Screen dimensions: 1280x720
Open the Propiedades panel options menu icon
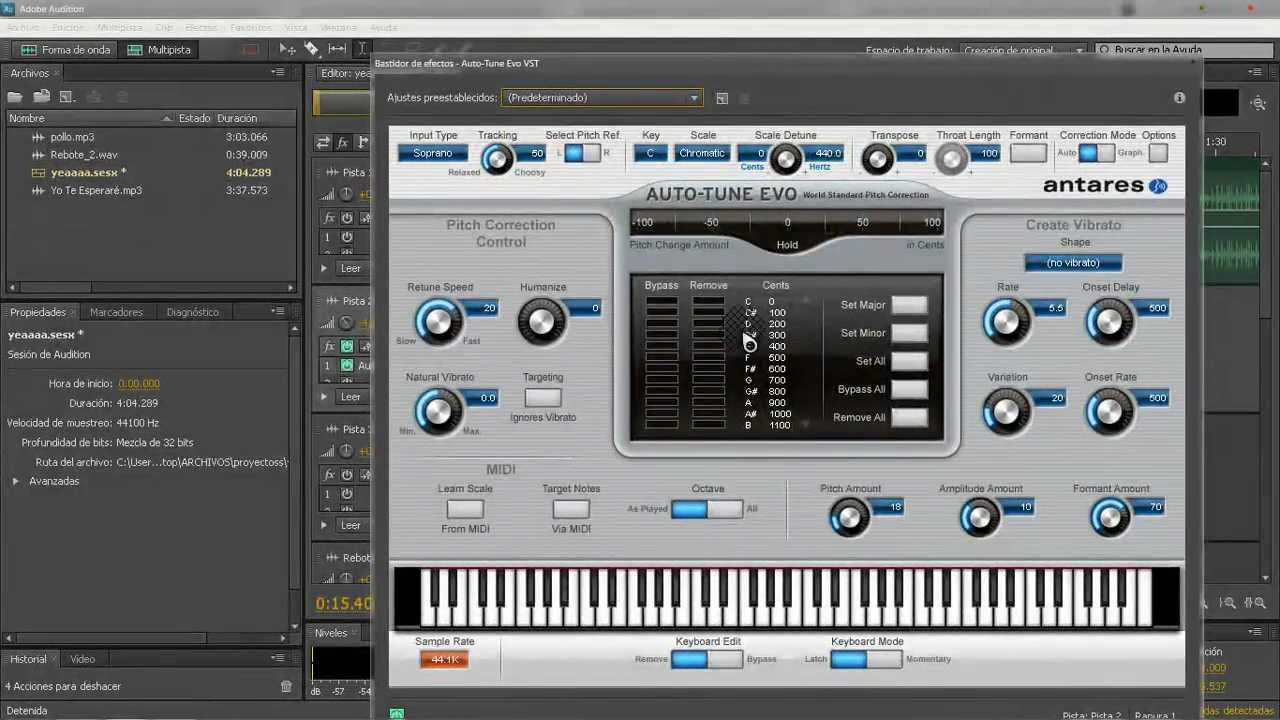[x=278, y=311]
